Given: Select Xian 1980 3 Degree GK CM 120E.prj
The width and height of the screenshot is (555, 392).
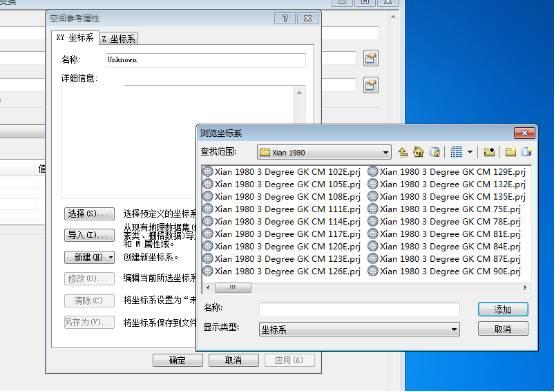Looking at the screenshot, I should (x=281, y=246).
